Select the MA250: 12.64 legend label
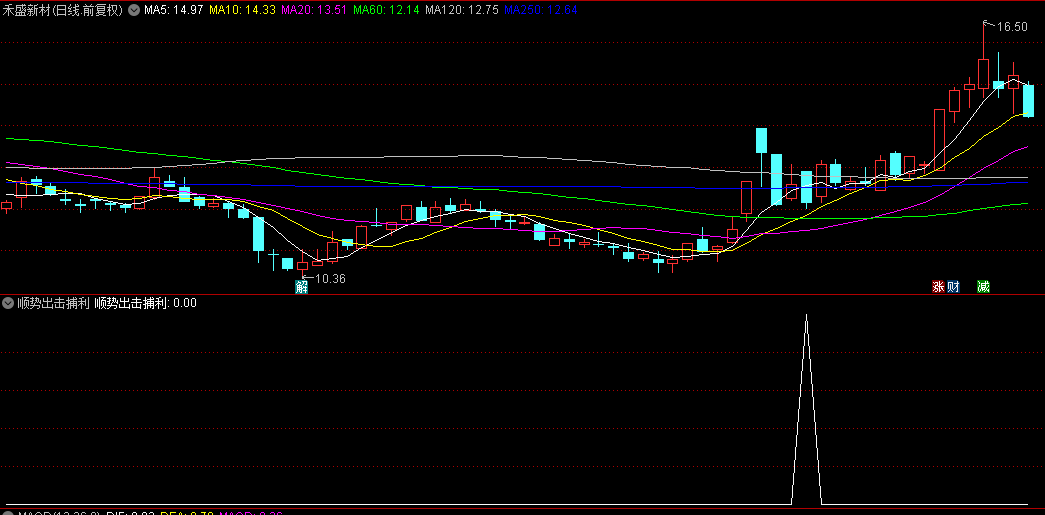1045x515 pixels. click(x=541, y=10)
